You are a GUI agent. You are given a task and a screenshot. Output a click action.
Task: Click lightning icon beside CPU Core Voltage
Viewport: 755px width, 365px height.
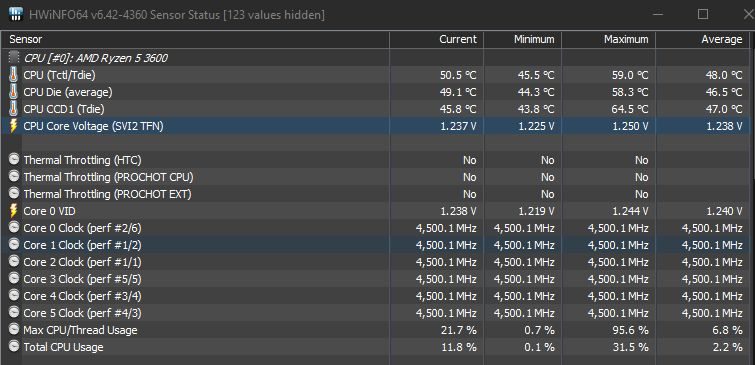click(x=13, y=126)
